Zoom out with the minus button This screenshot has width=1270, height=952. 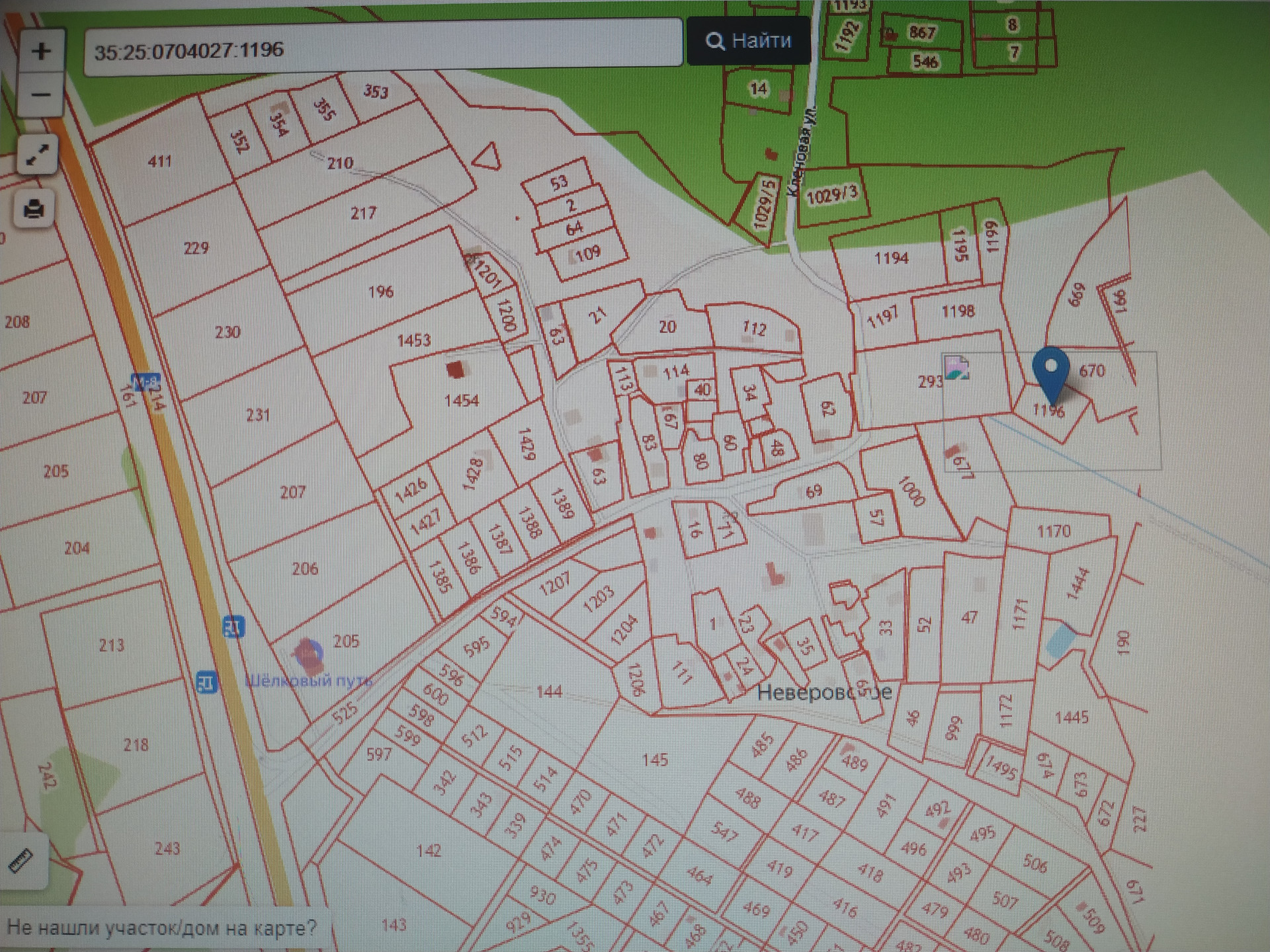[x=41, y=95]
